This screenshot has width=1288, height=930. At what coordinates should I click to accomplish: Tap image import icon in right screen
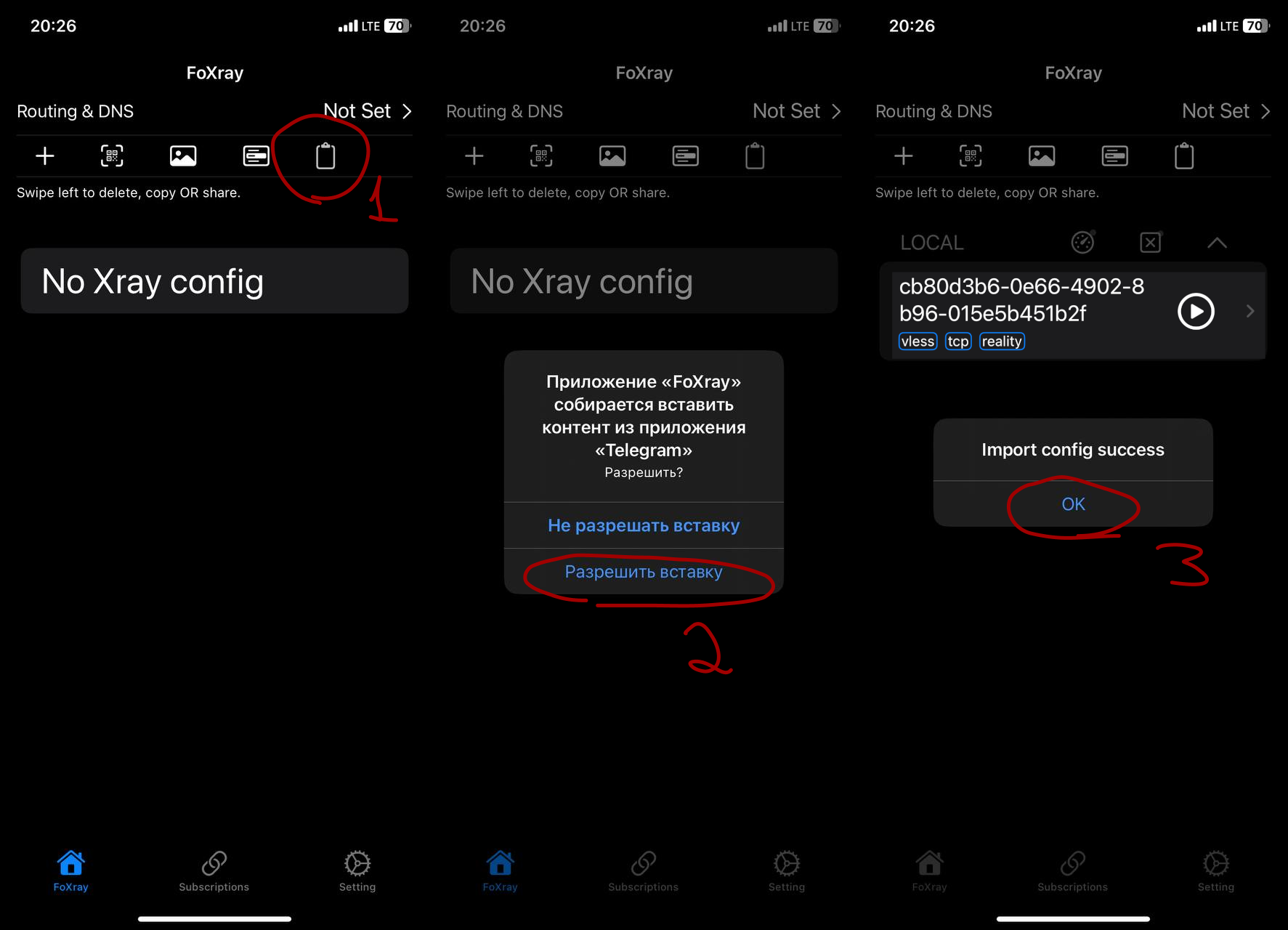[x=1042, y=156]
